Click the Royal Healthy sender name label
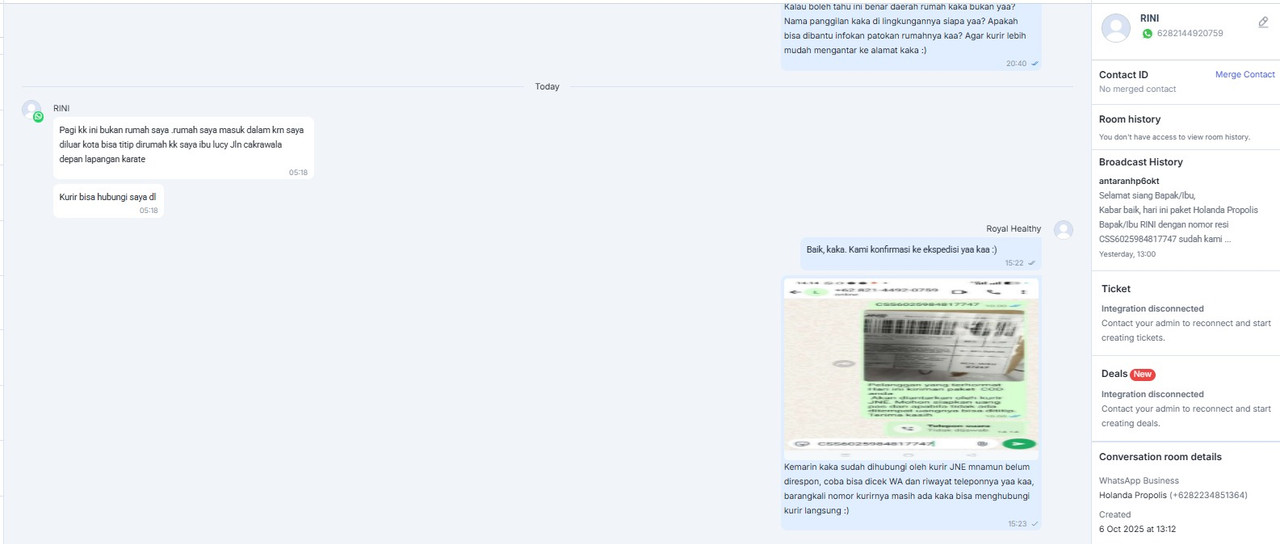 tap(1013, 229)
